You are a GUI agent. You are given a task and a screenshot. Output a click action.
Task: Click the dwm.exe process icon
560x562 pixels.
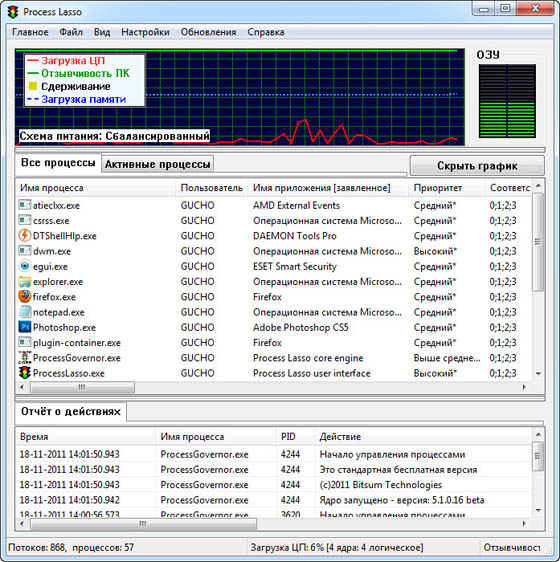(x=25, y=251)
